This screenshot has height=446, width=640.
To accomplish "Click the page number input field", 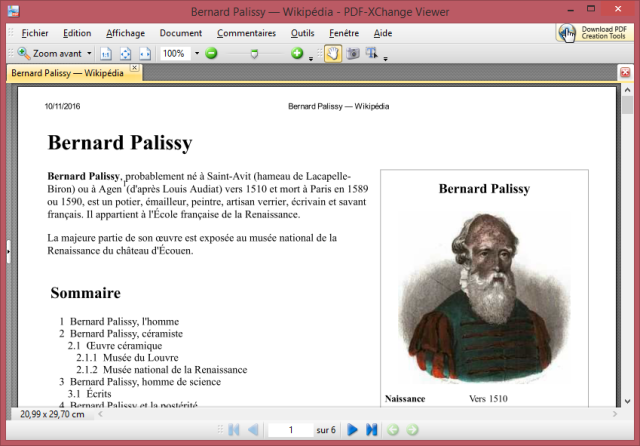I will click(291, 430).
